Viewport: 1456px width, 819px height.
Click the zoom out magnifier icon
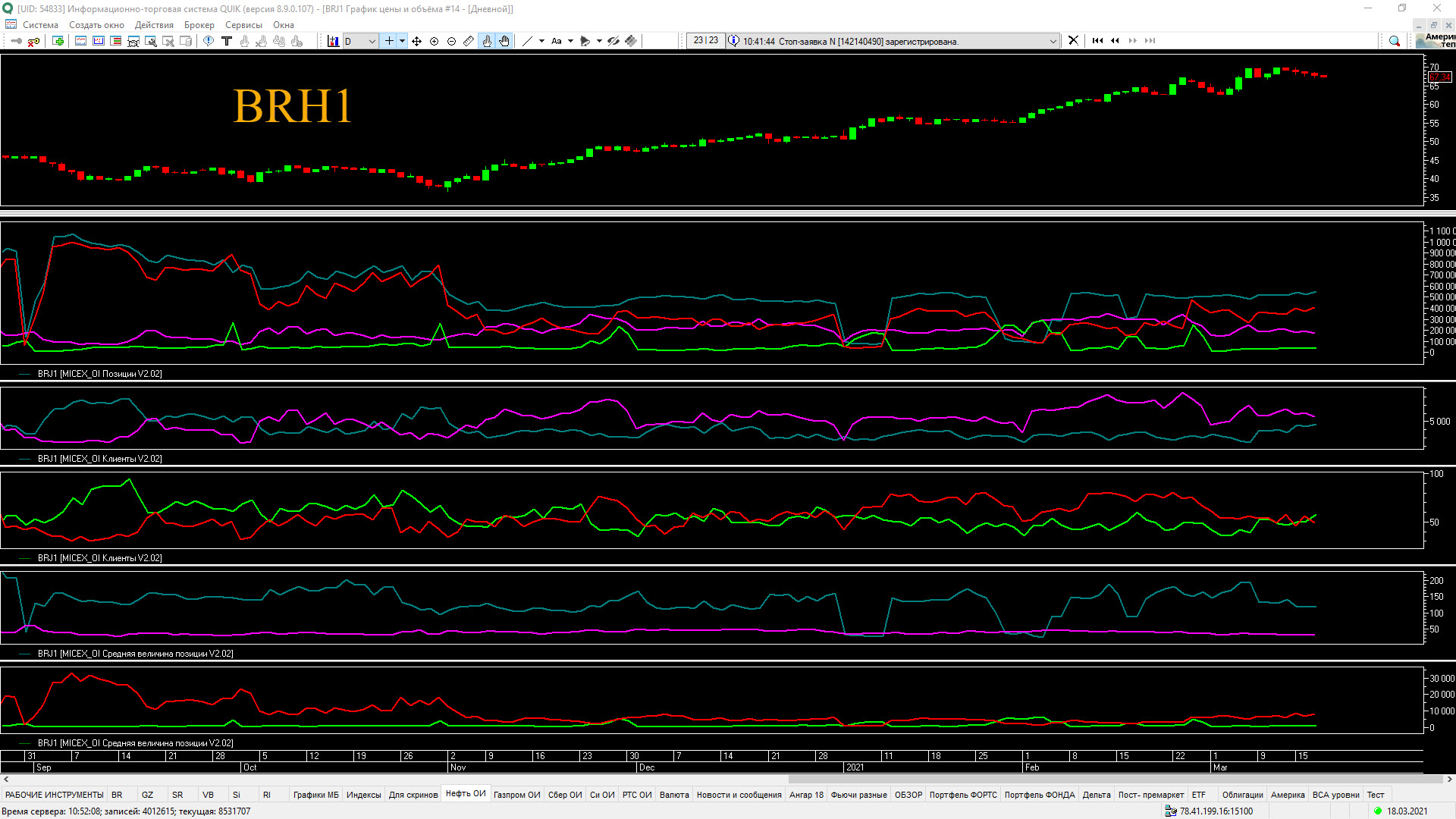(x=452, y=41)
